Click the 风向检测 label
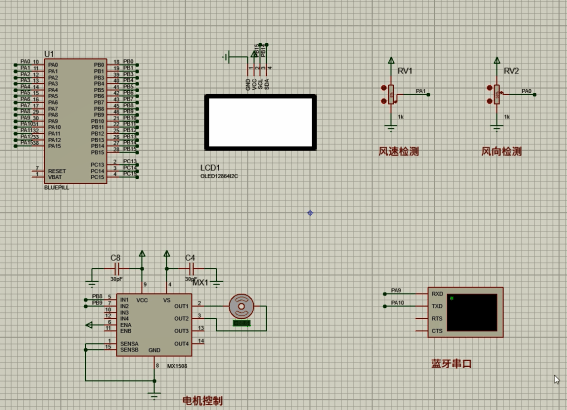Viewport: 567px width, 410px height. pyautogui.click(x=501, y=151)
